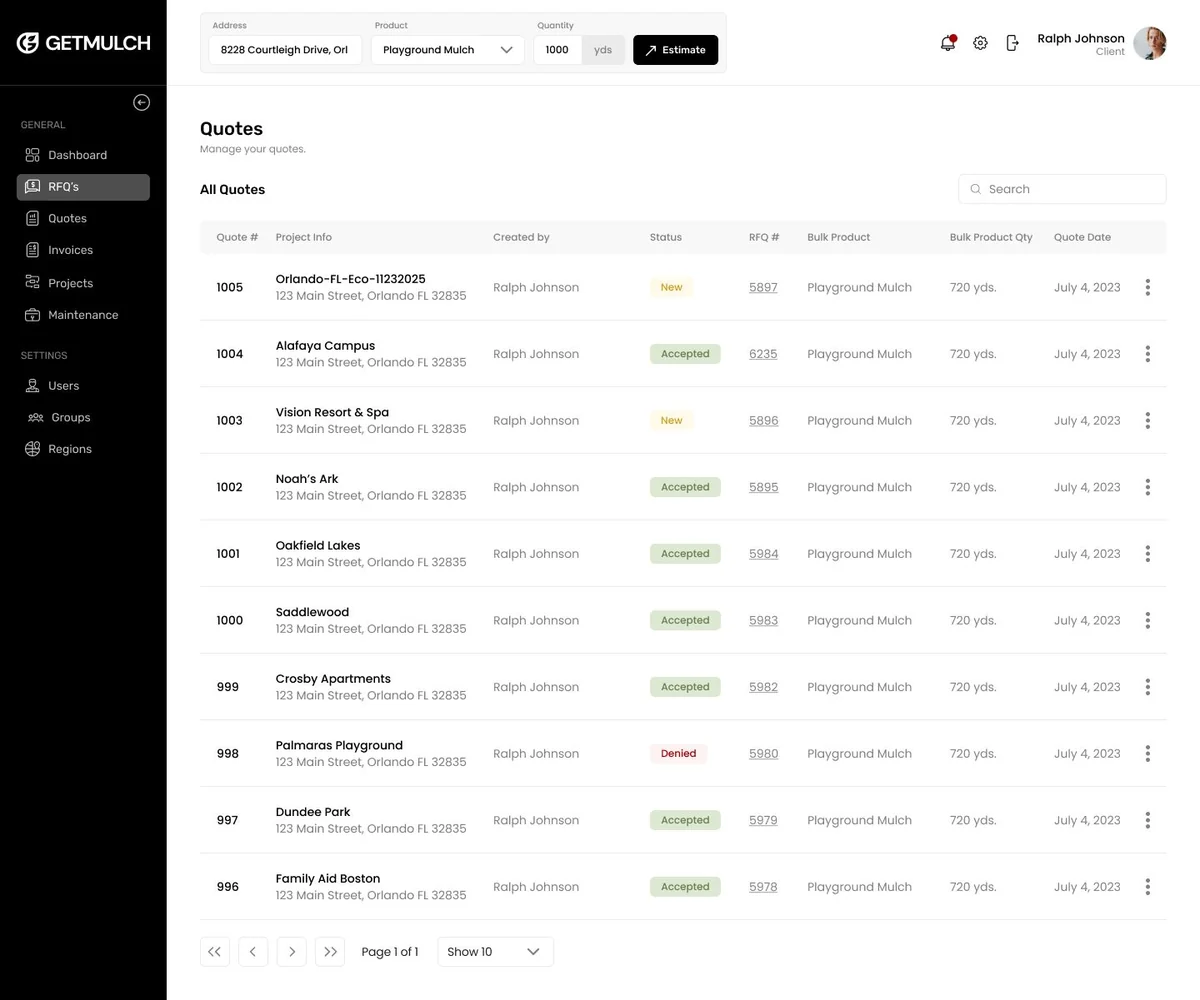
Task: Click the Address input field
Action: (285, 50)
